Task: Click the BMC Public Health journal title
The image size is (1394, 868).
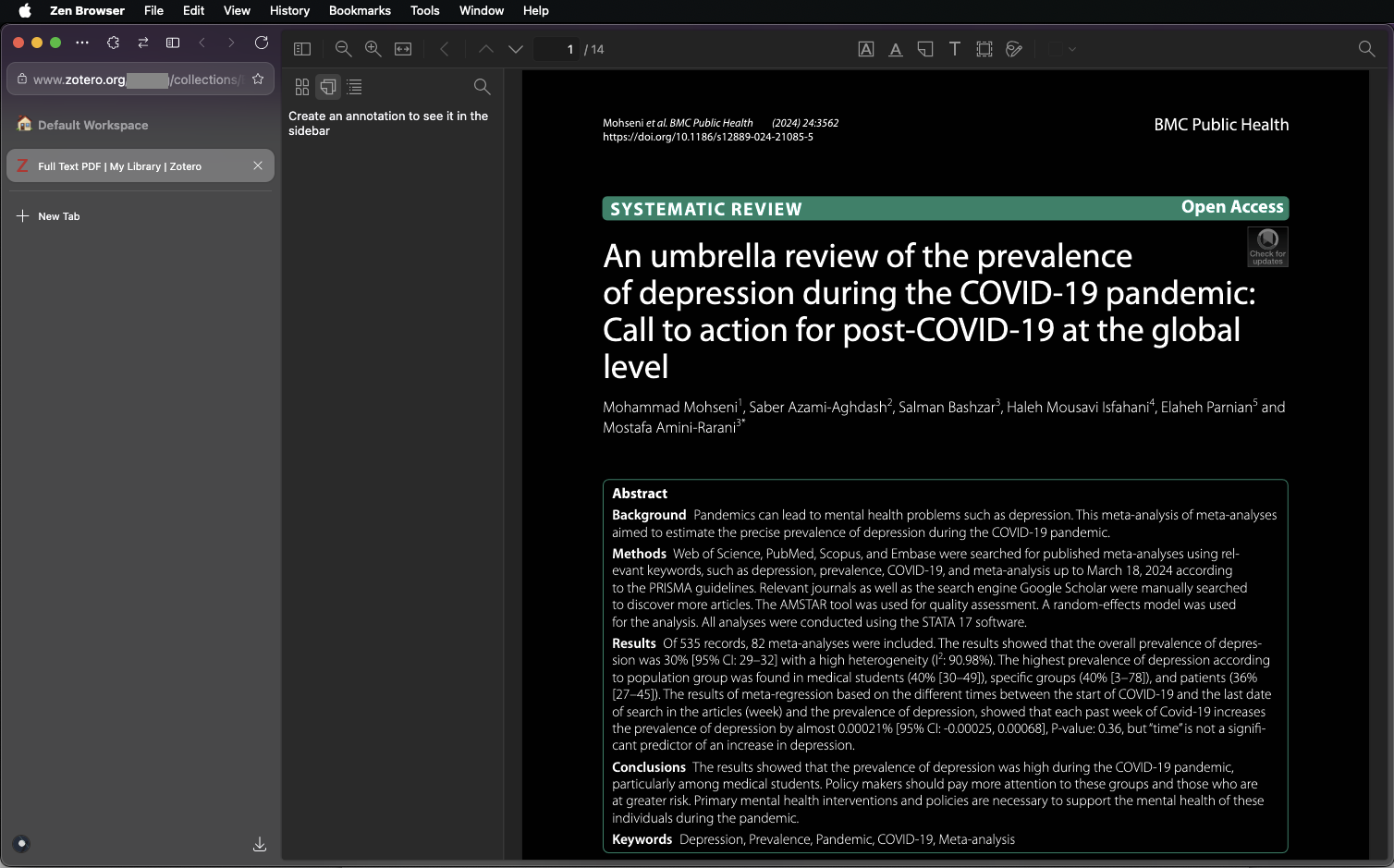Action: point(1221,125)
